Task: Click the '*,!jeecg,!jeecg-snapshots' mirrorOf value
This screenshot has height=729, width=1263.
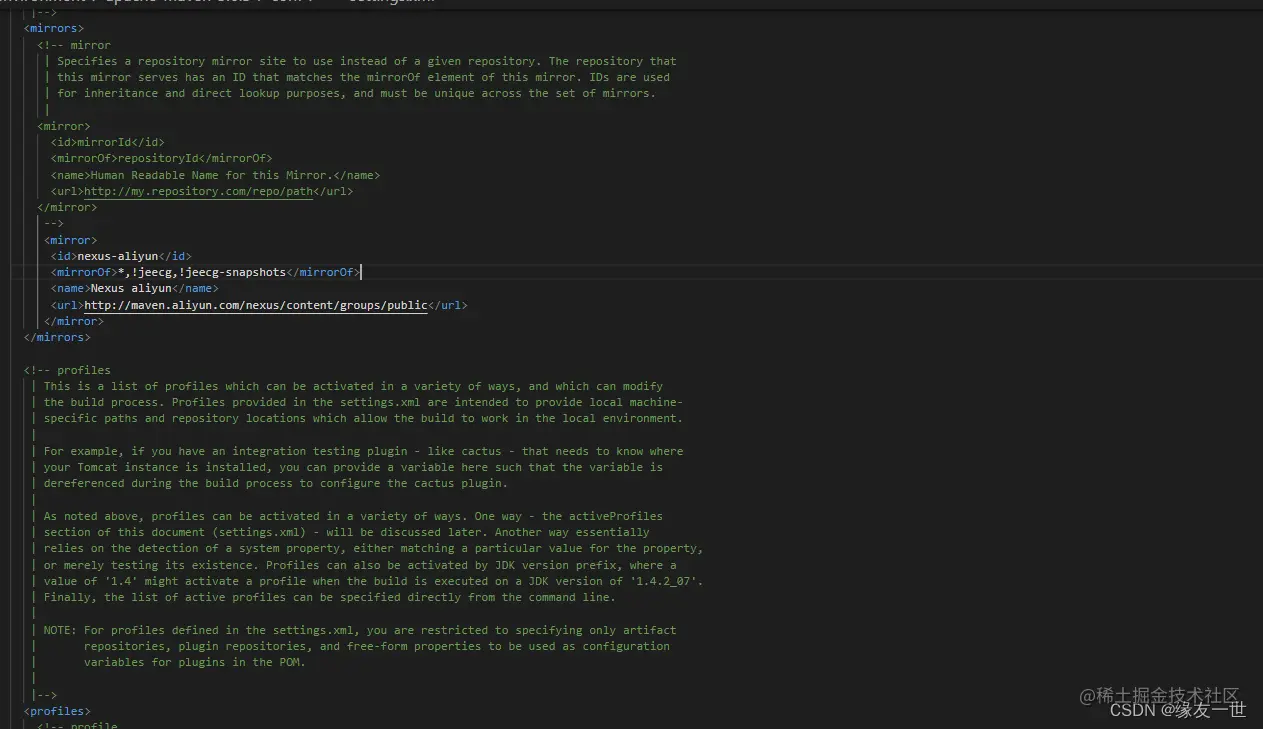Action: pos(202,272)
